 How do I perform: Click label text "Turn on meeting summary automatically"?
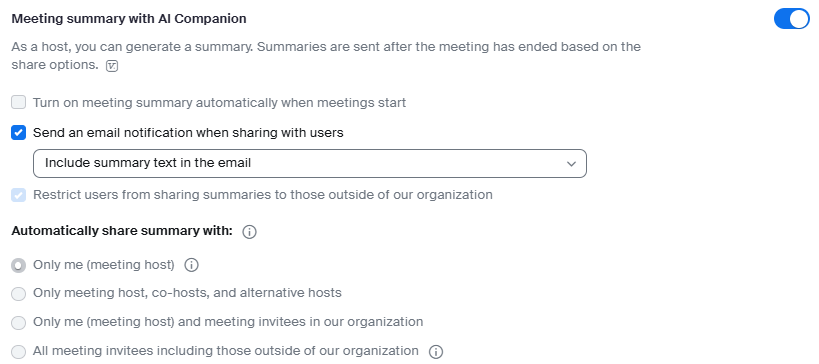pyautogui.click(x=219, y=102)
